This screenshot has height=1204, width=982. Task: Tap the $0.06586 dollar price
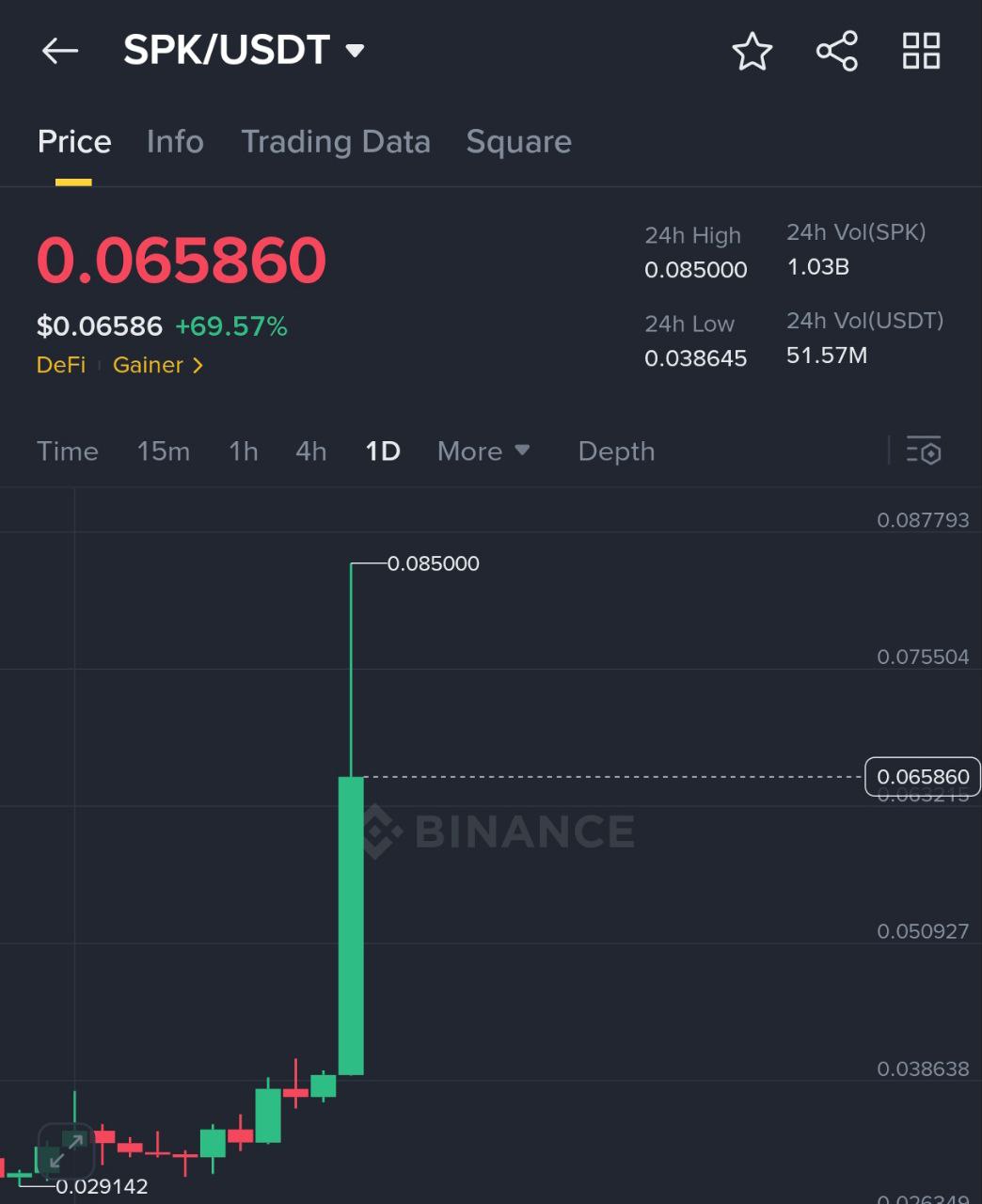click(x=100, y=326)
